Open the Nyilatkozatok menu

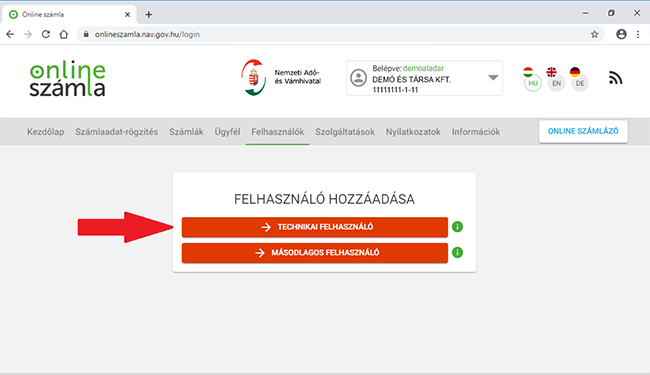point(413,132)
